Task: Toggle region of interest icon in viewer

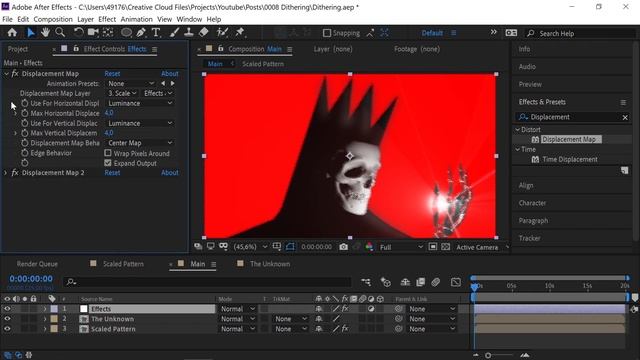Action: [433, 247]
